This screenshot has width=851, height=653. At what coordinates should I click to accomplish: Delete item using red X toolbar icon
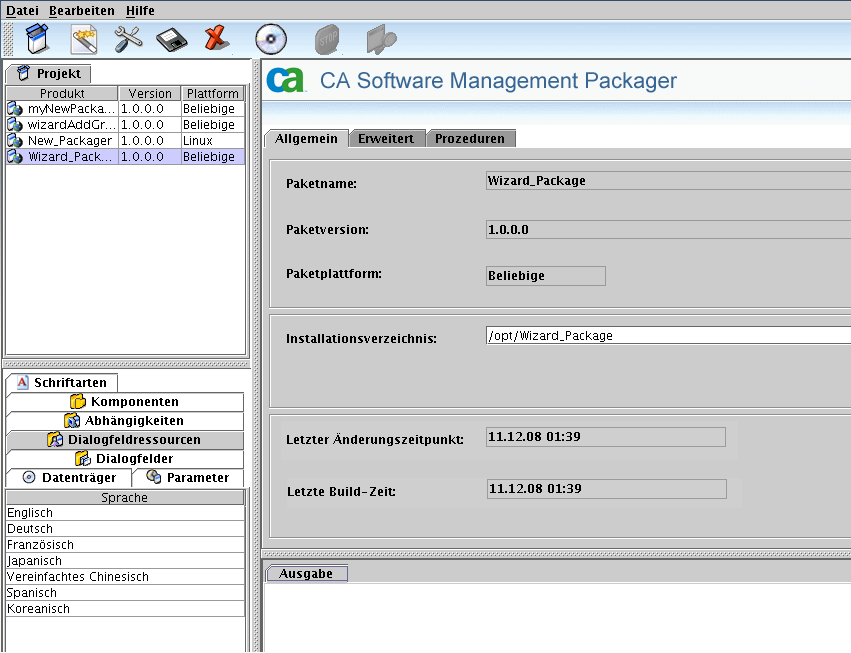point(217,38)
